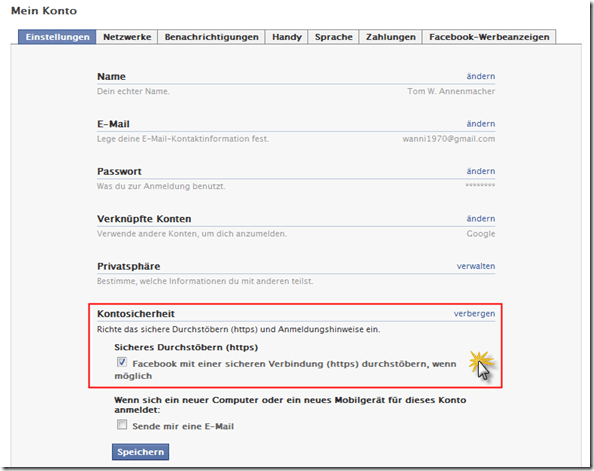Click 'Bestimme, welche Informationen' description

pyautogui.click(x=205, y=281)
